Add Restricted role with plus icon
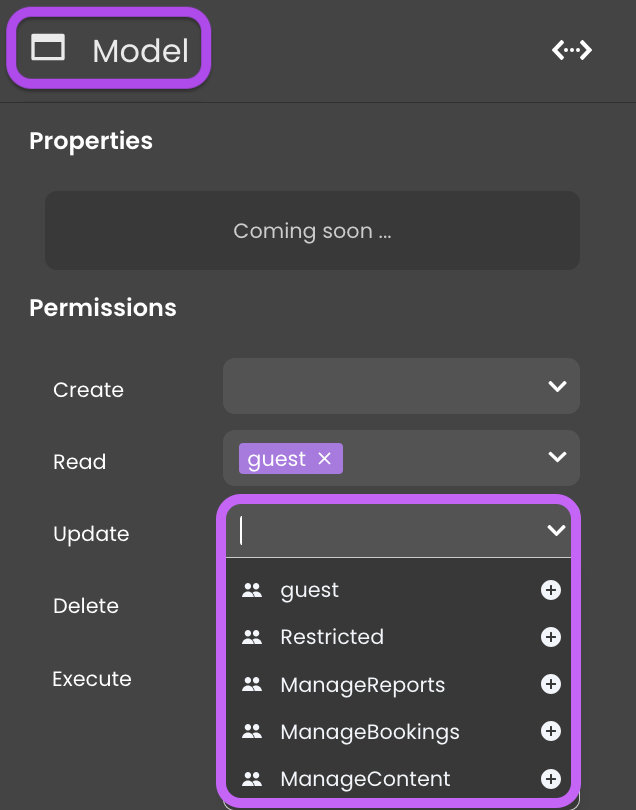 [551, 637]
